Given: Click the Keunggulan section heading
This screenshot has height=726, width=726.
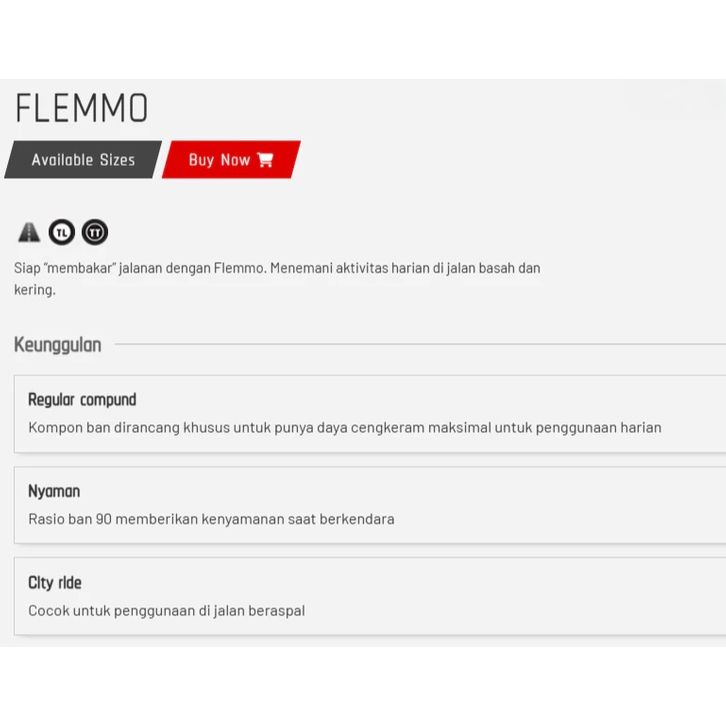Looking at the screenshot, I should point(58,345).
